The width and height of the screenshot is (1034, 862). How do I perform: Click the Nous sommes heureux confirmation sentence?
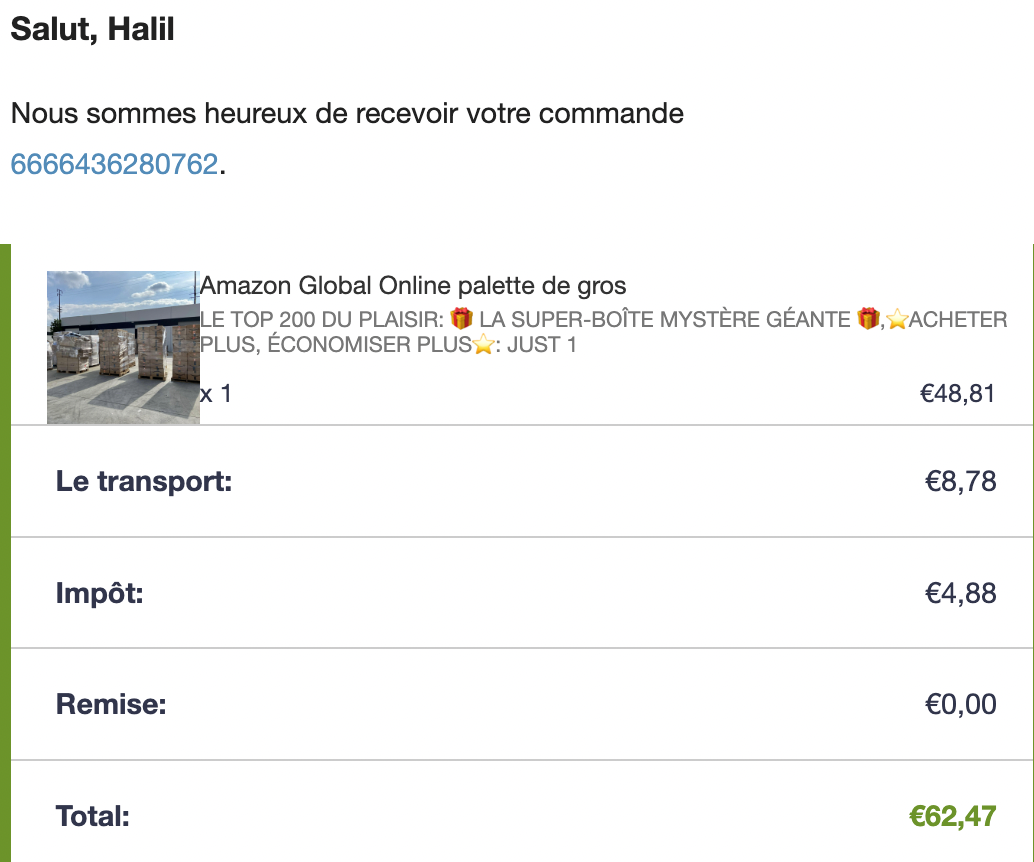tap(347, 114)
